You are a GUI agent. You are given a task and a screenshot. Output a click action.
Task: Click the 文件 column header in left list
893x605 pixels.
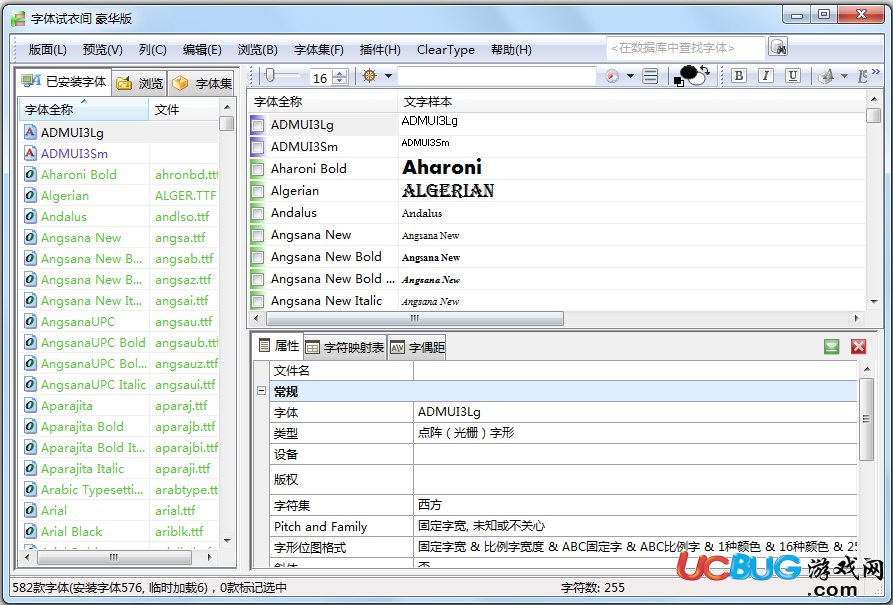coord(184,109)
